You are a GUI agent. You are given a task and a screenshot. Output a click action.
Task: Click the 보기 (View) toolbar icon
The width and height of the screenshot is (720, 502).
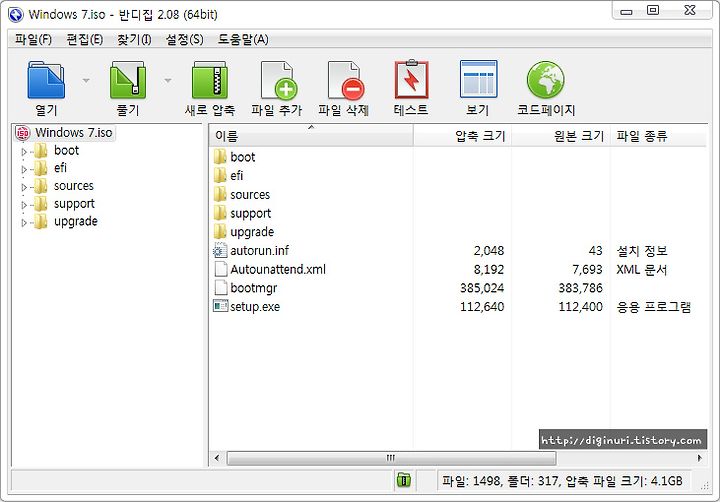pyautogui.click(x=478, y=79)
